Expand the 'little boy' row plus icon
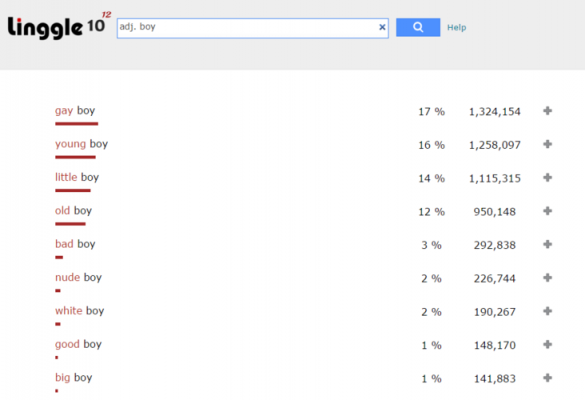Viewport: 585px width, 400px height. pyautogui.click(x=547, y=177)
